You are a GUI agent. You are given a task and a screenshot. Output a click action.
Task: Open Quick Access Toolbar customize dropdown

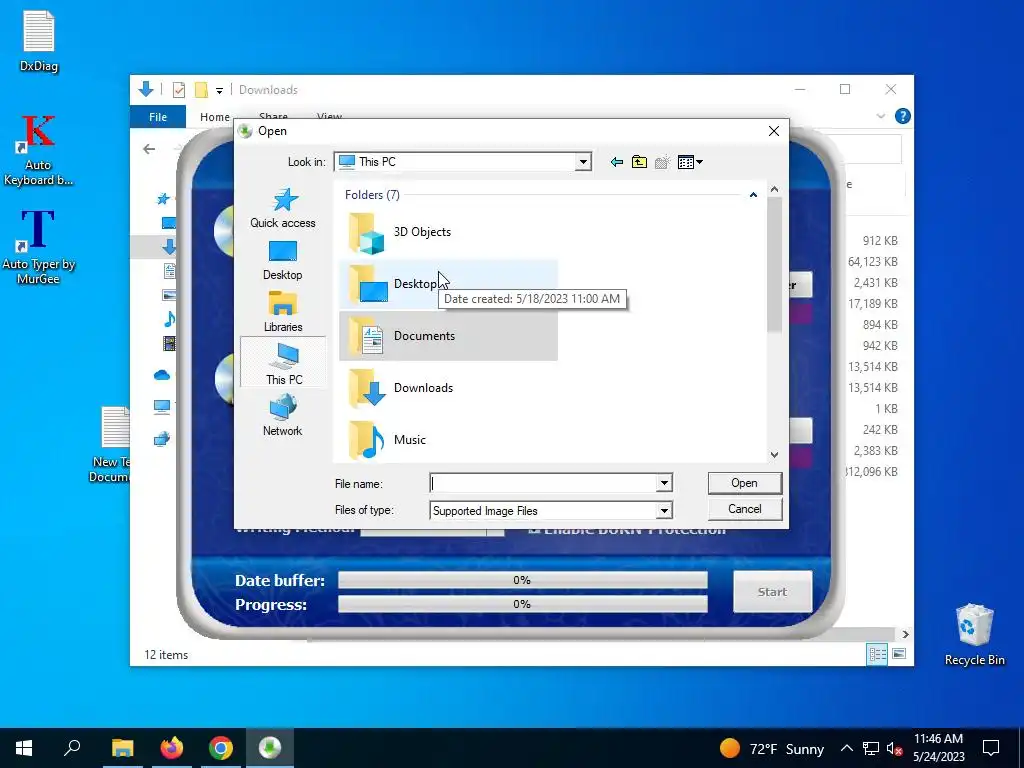point(219,90)
